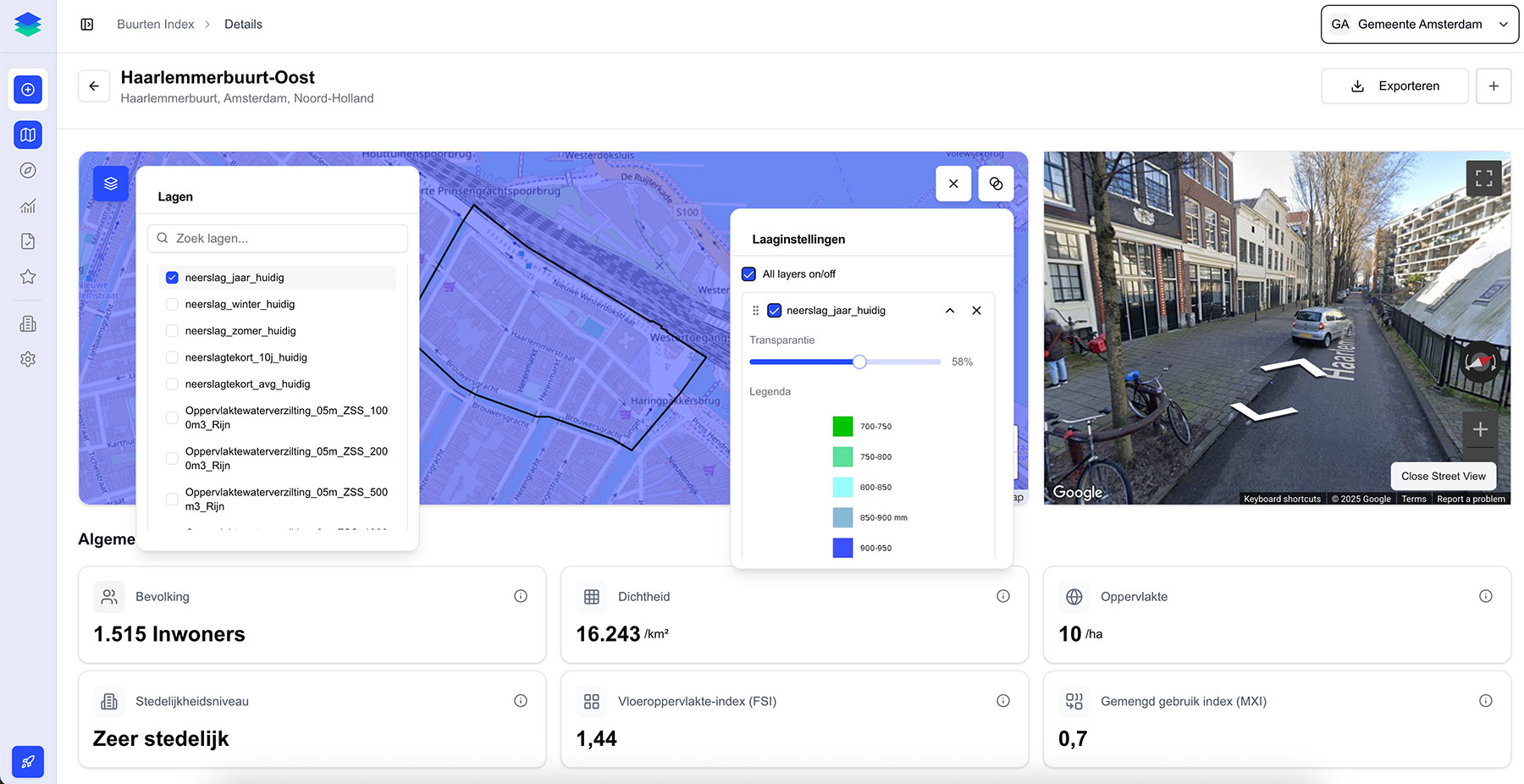Screen dimensions: 1524x784
Task: Click the map icon in the sidebar
Action: point(28,135)
